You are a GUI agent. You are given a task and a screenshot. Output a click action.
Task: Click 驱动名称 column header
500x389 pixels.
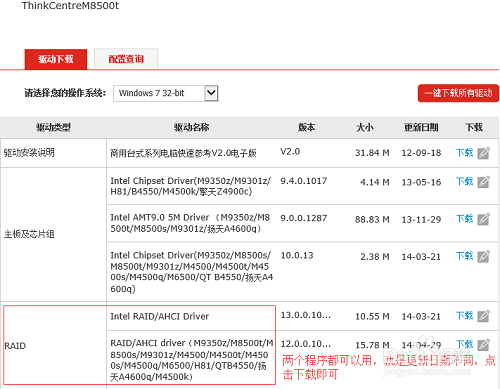pyautogui.click(x=191, y=127)
